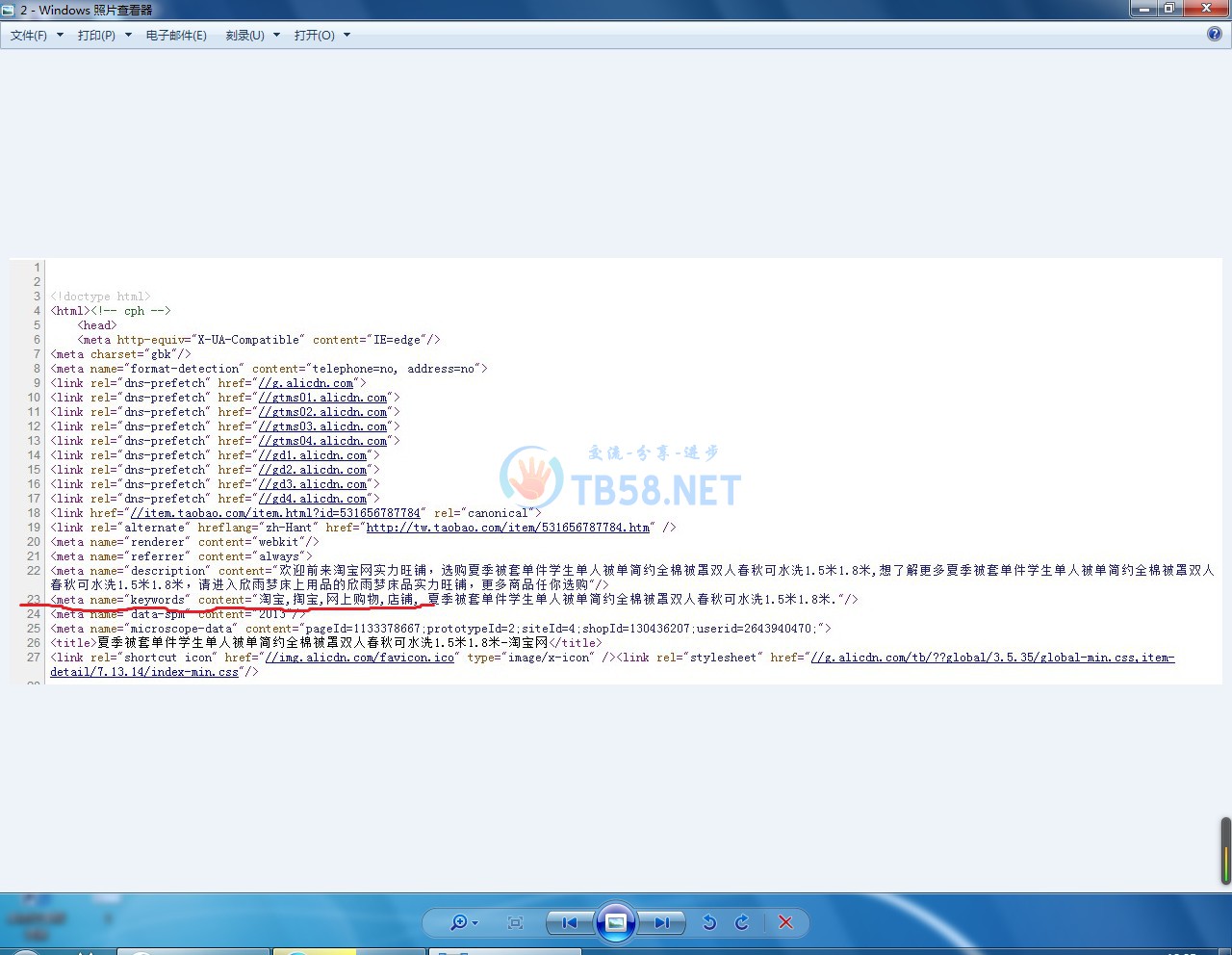Viewport: 1232px width, 955px height.
Task: Open the 文件(F) menu
Action: 36,35
